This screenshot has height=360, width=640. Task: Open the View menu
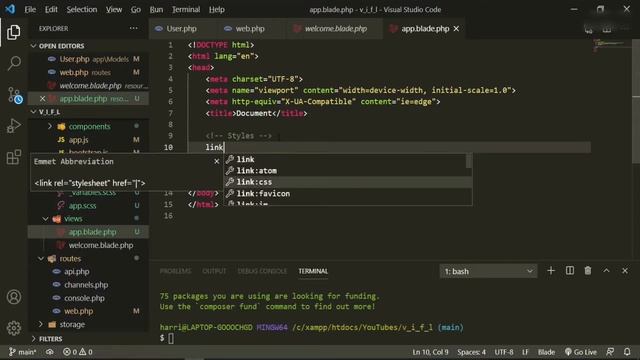(x=114, y=9)
